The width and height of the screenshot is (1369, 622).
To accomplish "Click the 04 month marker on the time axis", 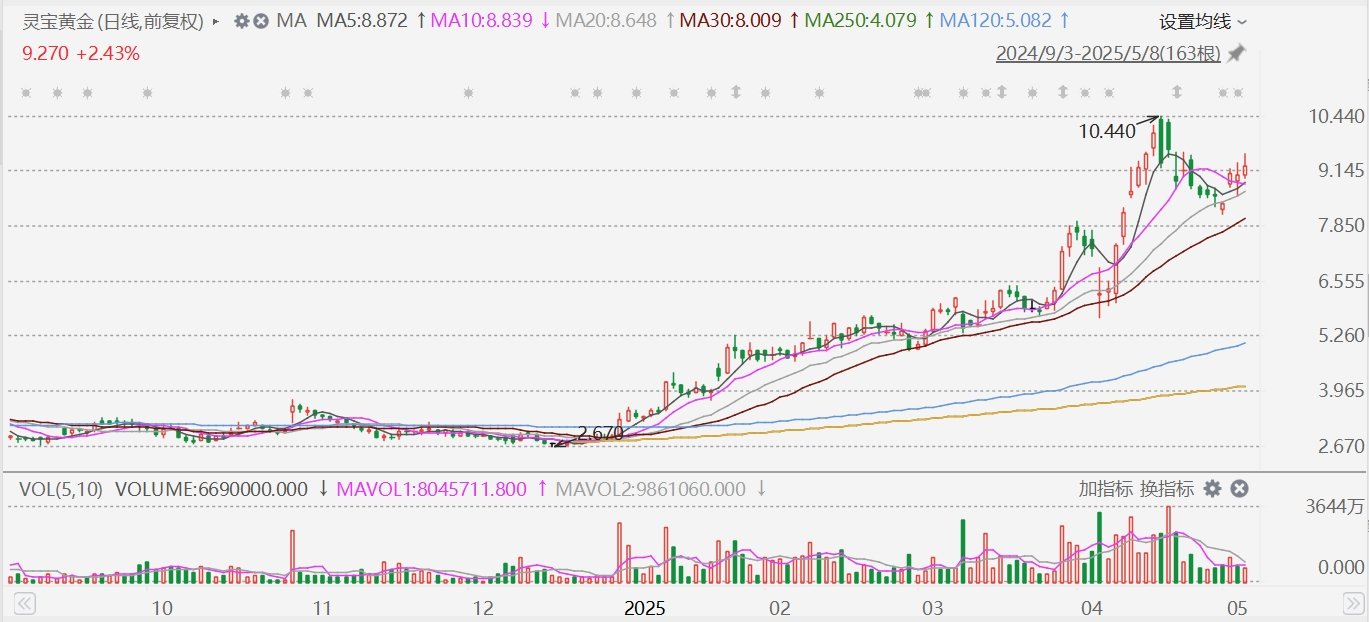I will 1092,608.
